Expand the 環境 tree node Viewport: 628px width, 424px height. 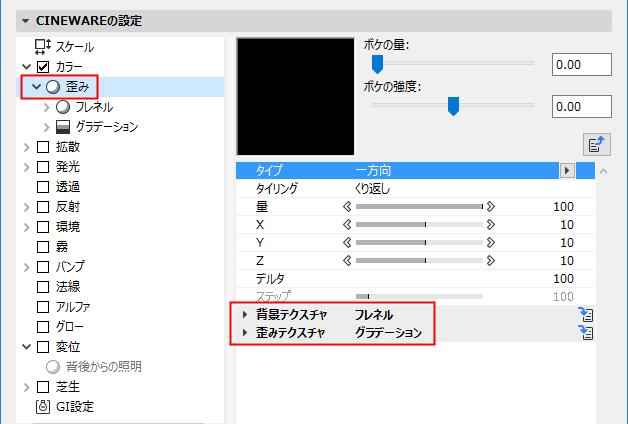pyautogui.click(x=26, y=227)
